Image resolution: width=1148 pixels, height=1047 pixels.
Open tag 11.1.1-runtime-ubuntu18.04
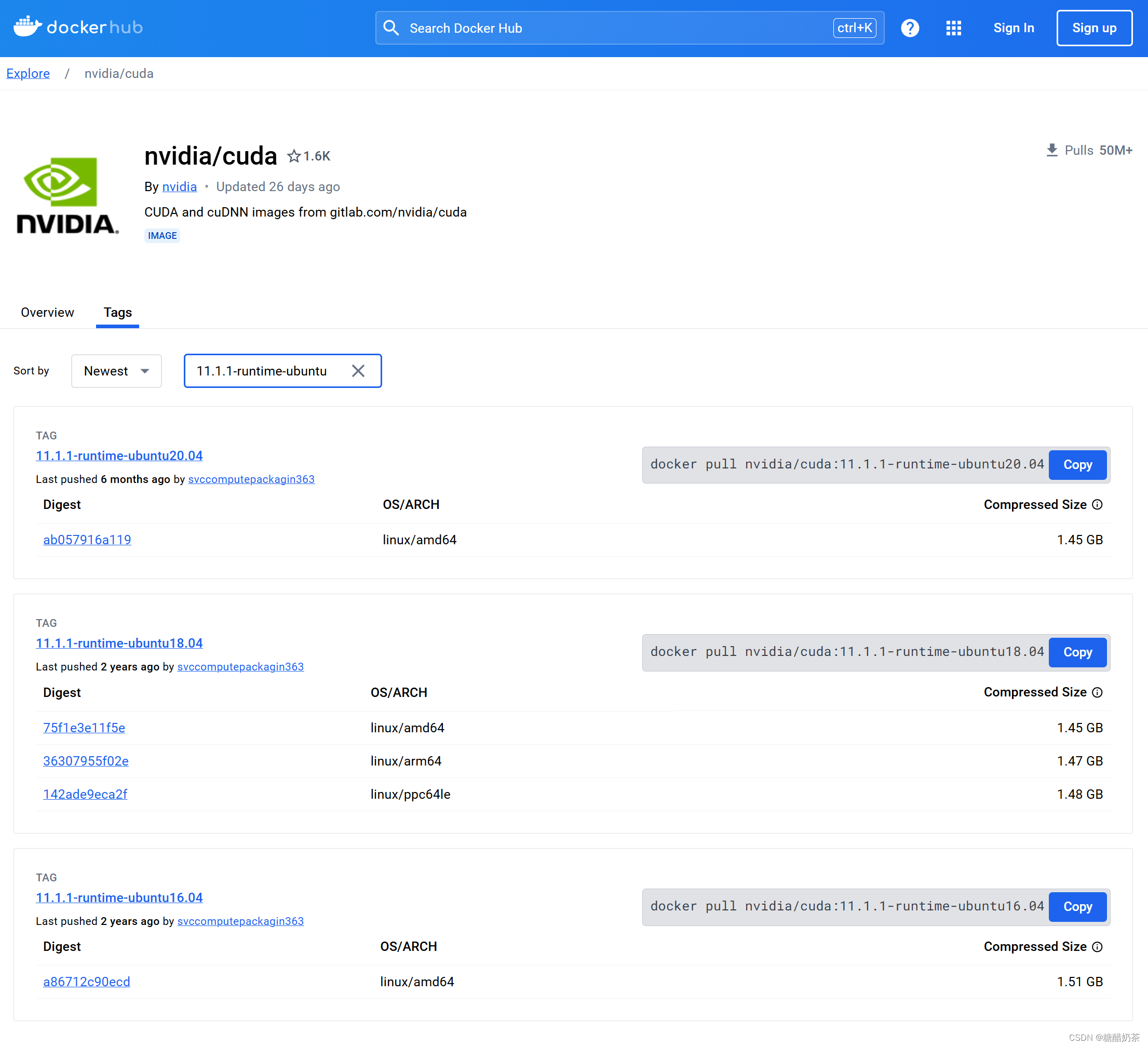pyautogui.click(x=119, y=643)
